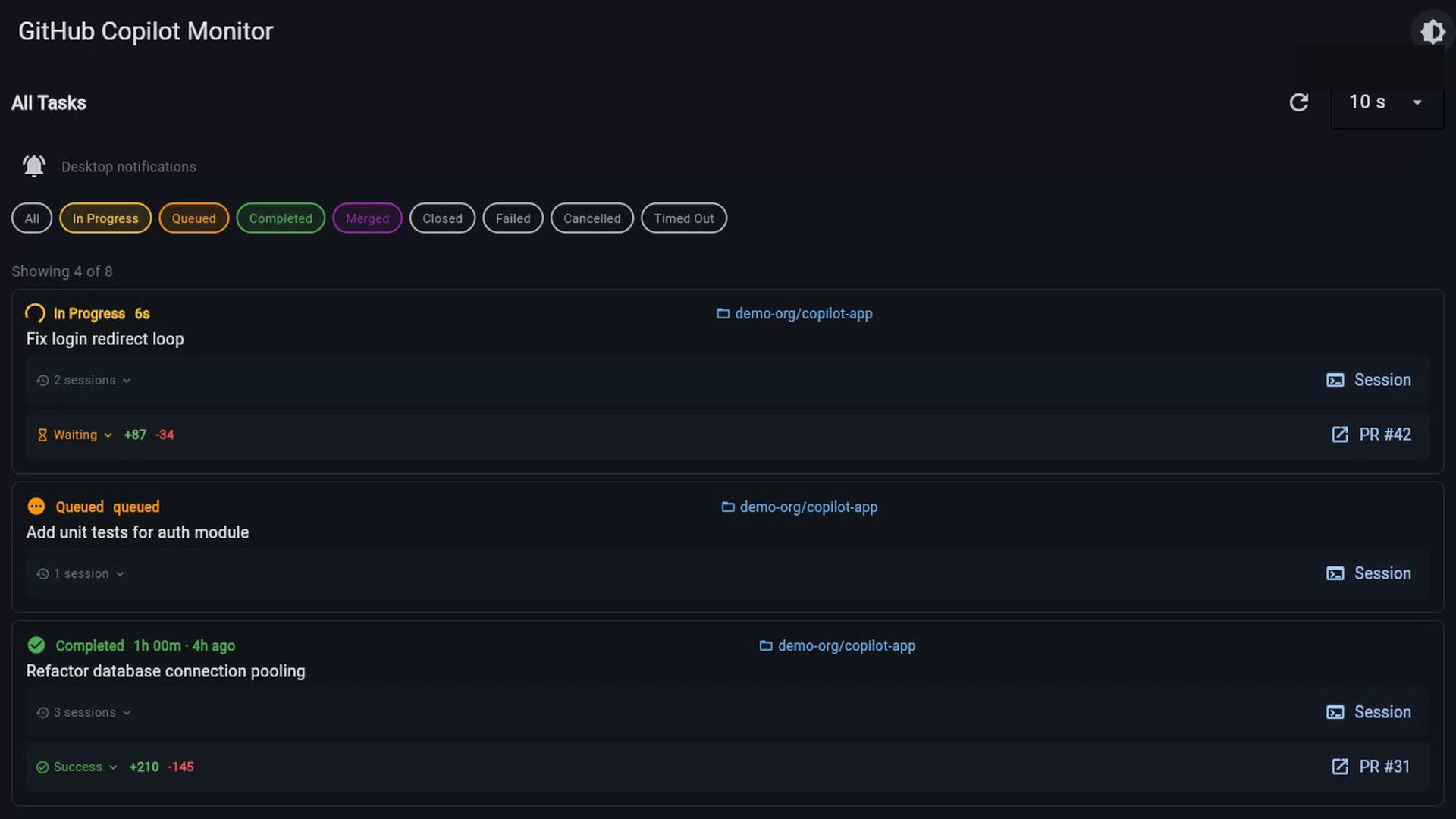Click the In Progress spinner status icon

(x=35, y=313)
